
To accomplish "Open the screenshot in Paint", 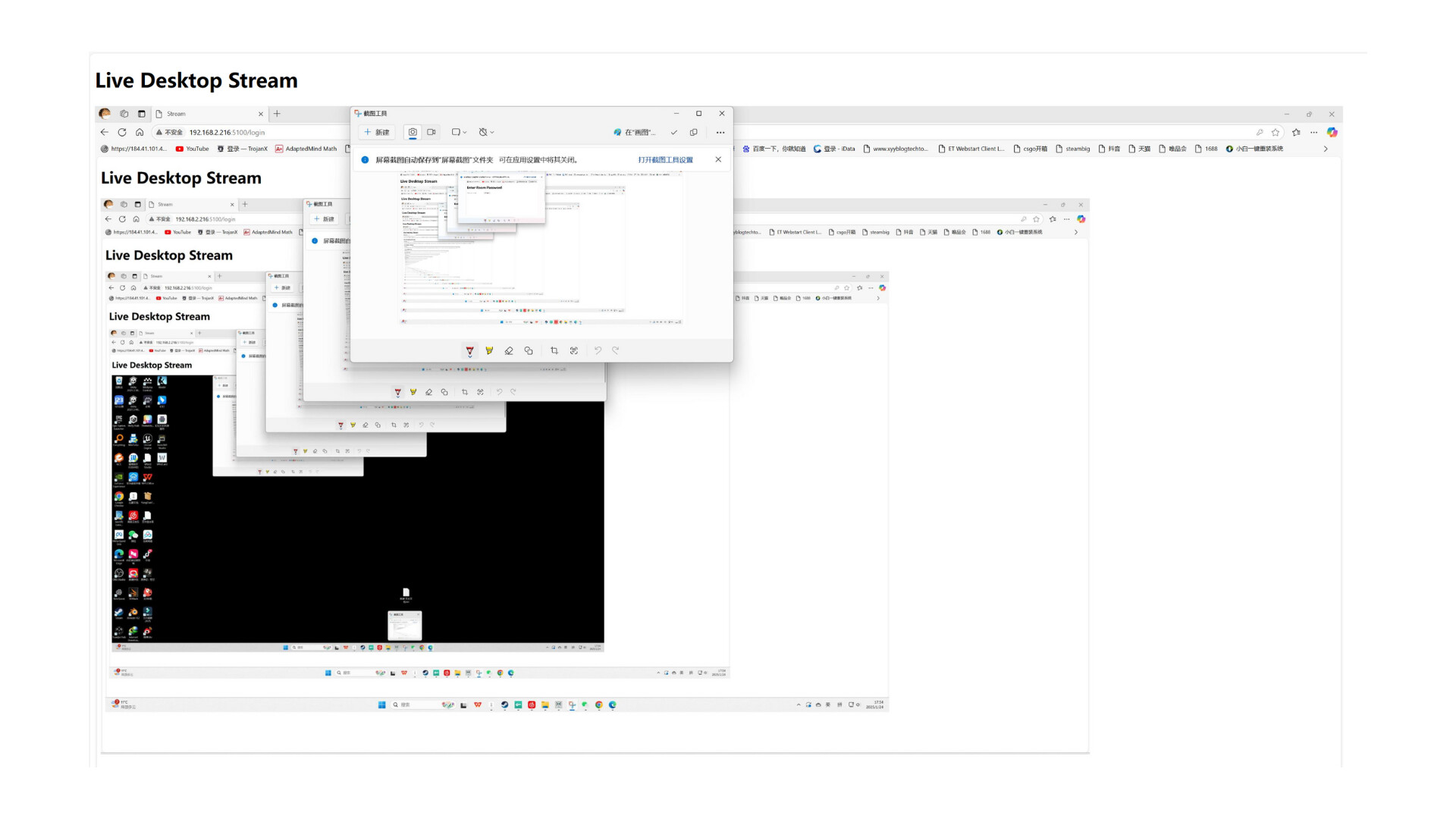I will tap(635, 132).
